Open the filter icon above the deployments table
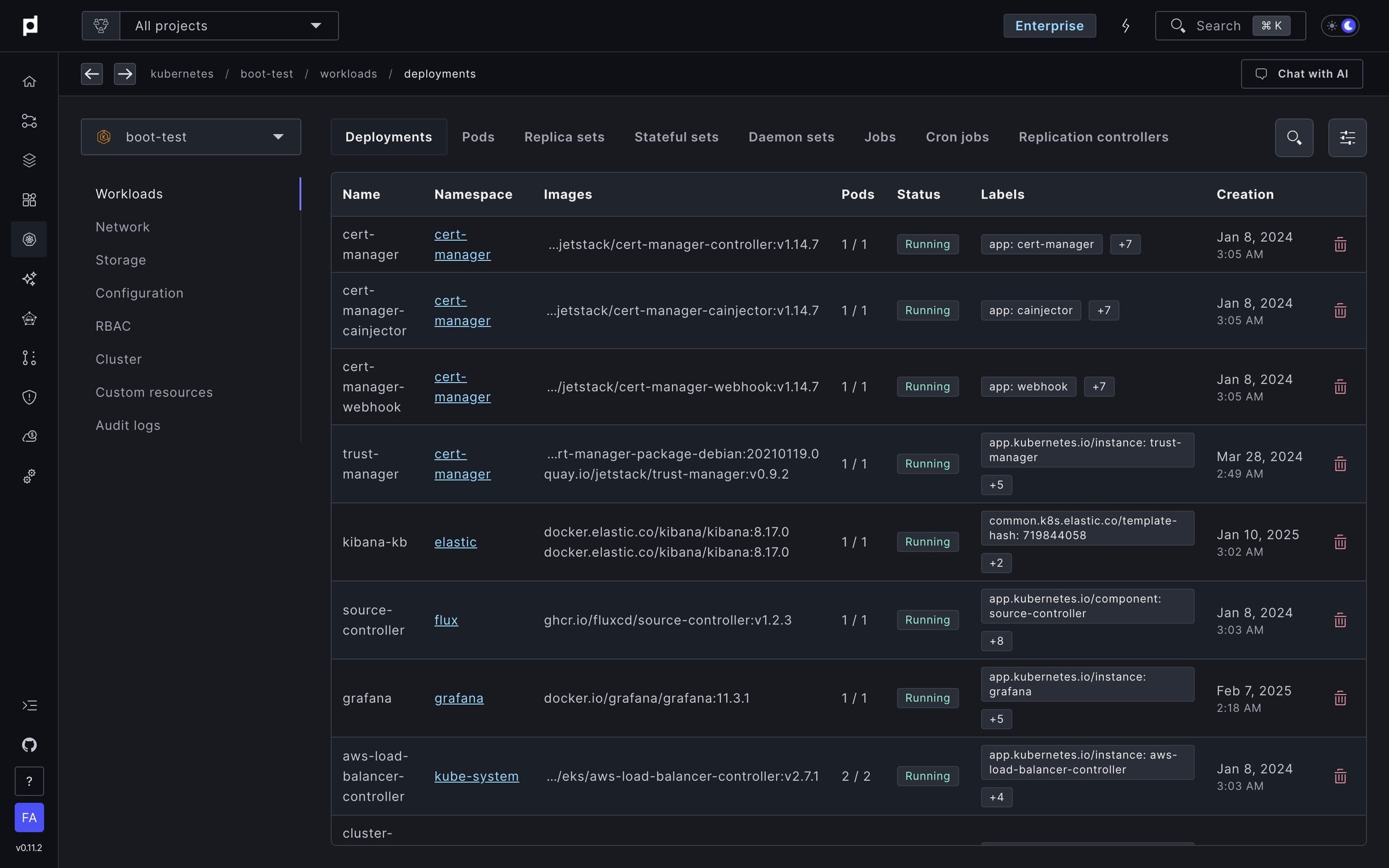The width and height of the screenshot is (1389, 868). point(1347,137)
